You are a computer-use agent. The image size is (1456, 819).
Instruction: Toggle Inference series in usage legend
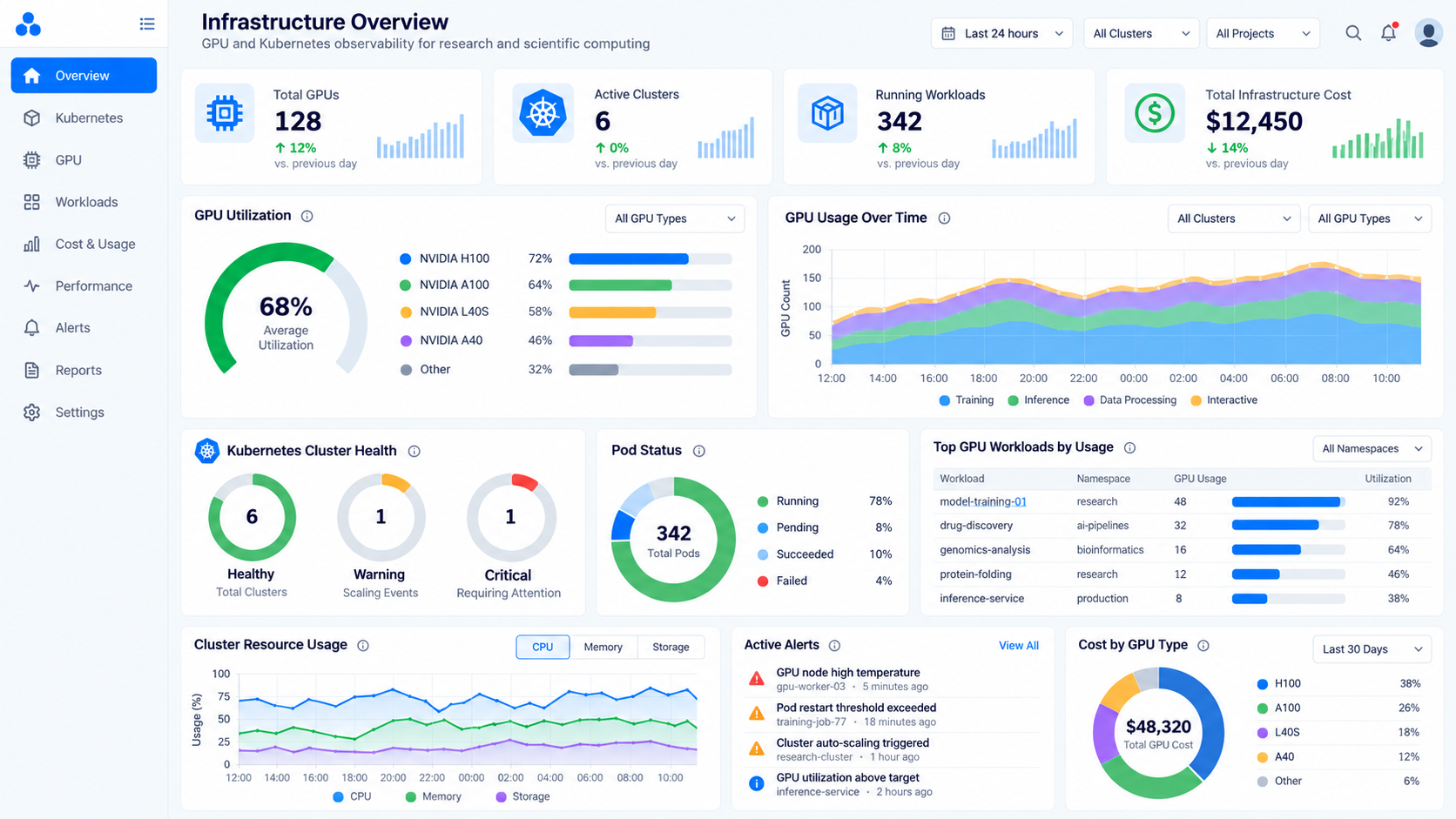pos(1038,400)
